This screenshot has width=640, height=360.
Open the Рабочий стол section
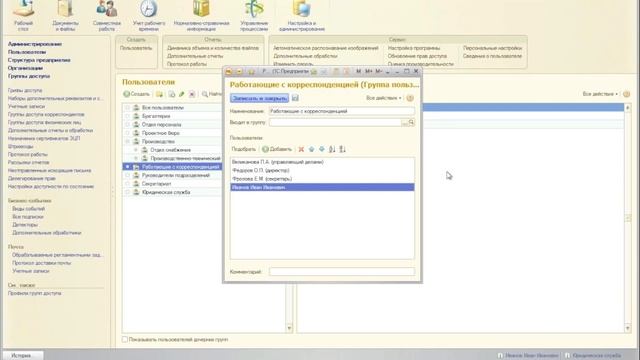point(23,16)
